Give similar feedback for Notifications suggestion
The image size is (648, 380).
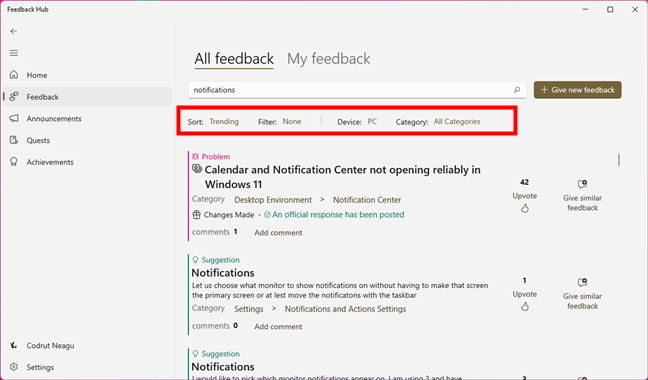(582, 294)
